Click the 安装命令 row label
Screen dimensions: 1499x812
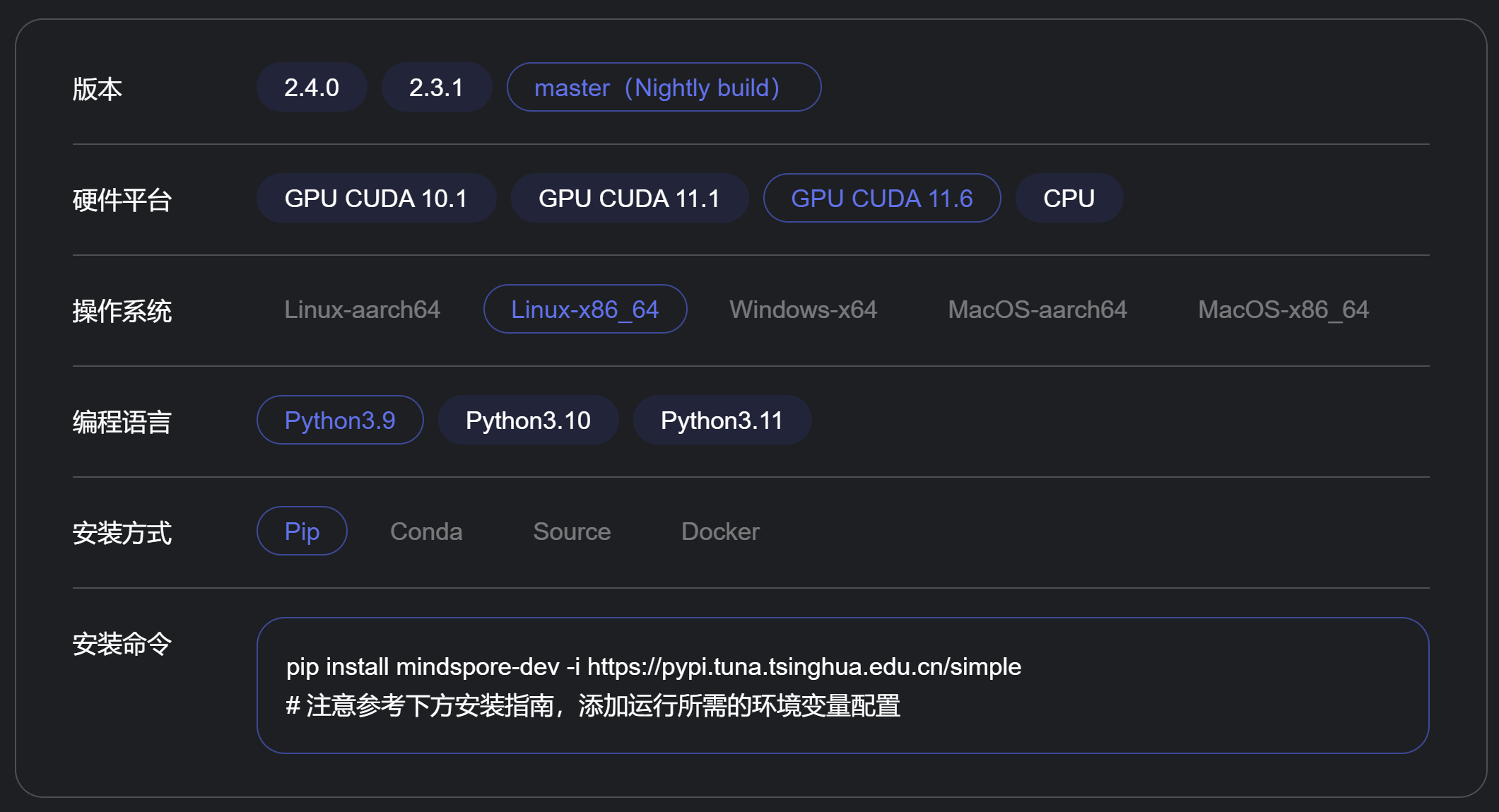coord(122,644)
